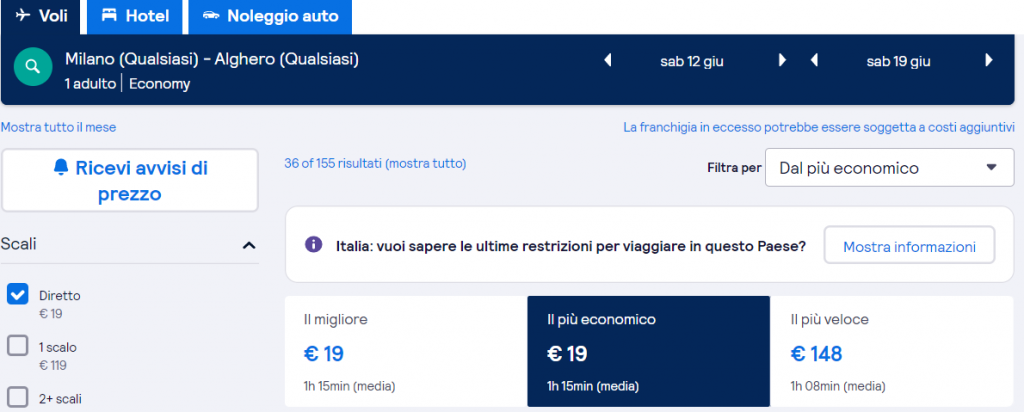This screenshot has width=1024, height=412.
Task: Advance departure date past sab 12 giu
Action: click(x=783, y=61)
